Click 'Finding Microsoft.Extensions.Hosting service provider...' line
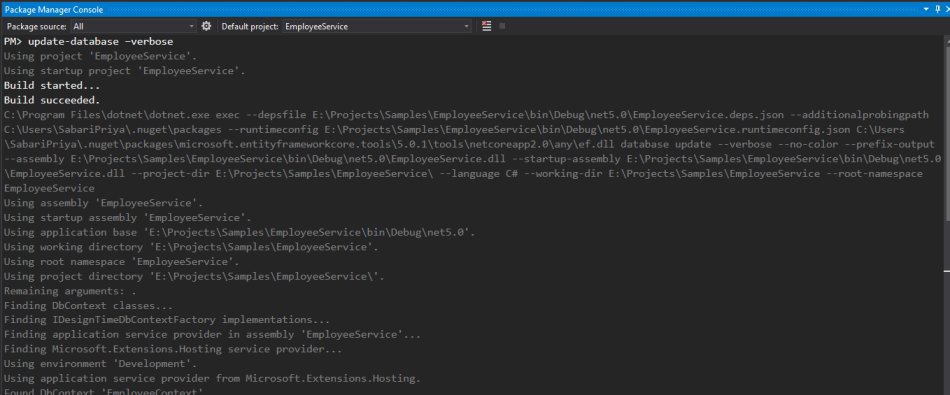The image size is (950, 395). point(173,349)
